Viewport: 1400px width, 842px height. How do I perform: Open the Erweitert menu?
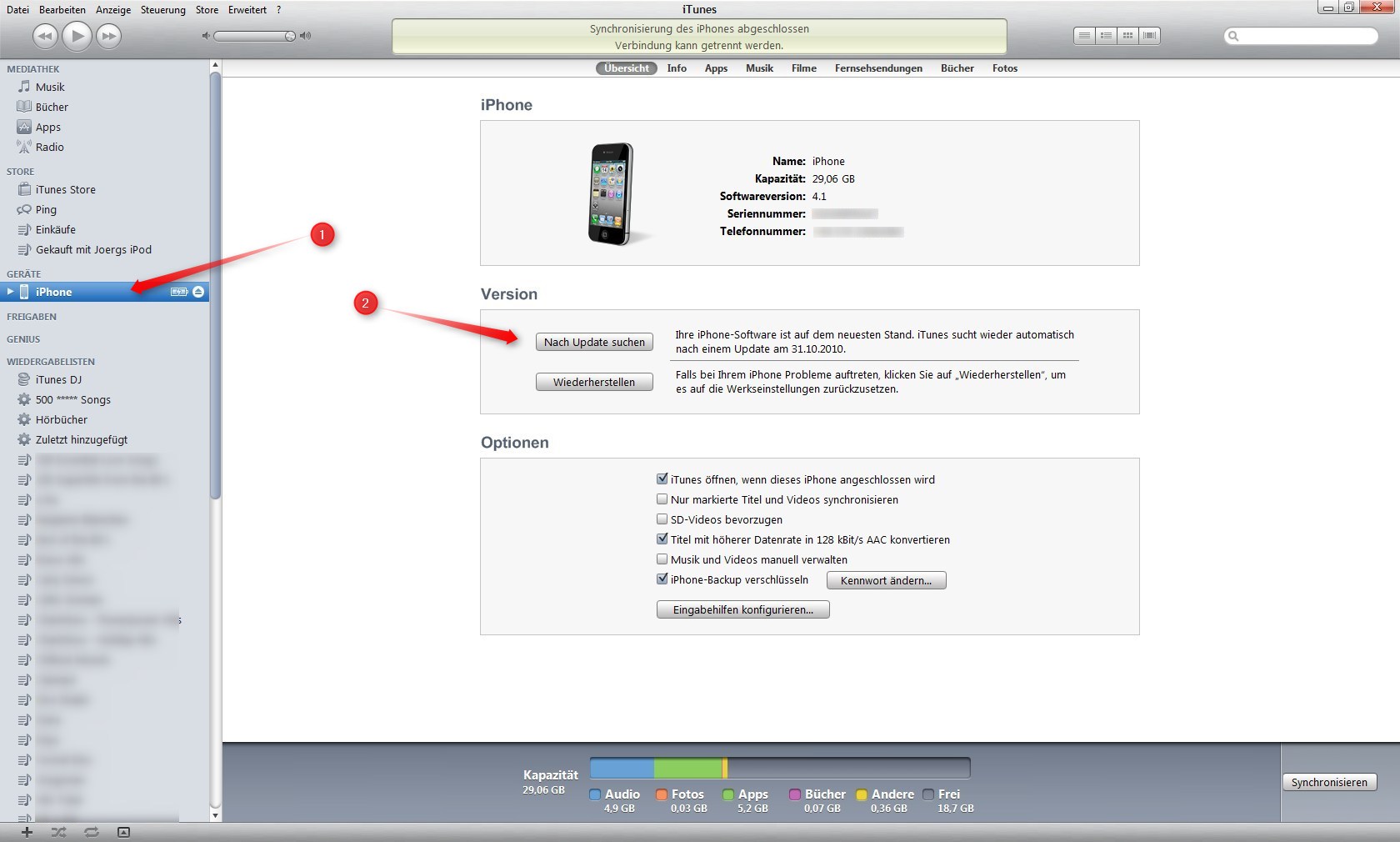click(247, 10)
